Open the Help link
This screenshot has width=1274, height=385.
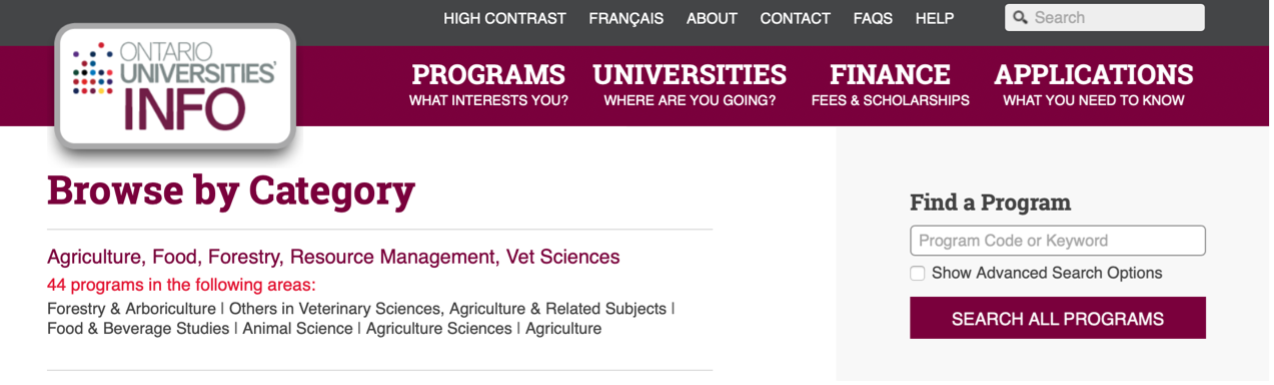tap(935, 18)
